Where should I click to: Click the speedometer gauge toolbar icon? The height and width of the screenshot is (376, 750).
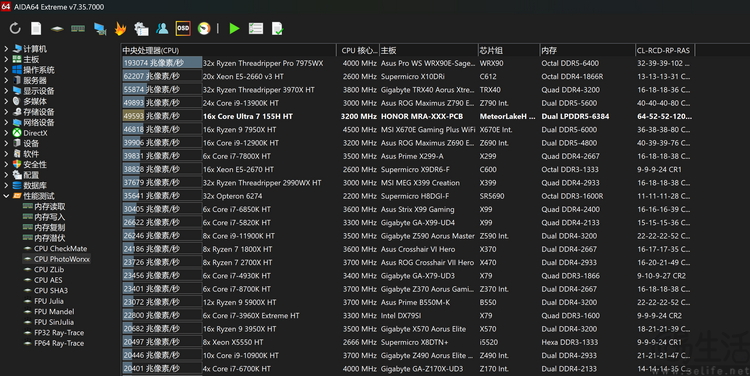pos(204,29)
